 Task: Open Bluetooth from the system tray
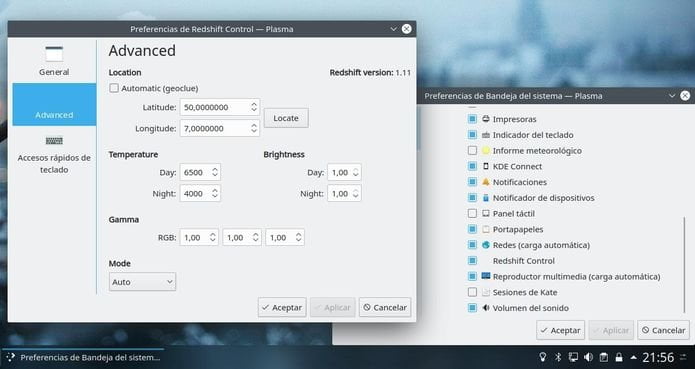tap(558, 357)
